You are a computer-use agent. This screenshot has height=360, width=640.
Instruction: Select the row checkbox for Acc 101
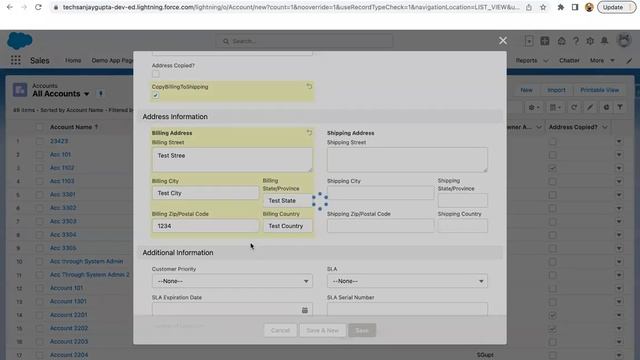[x=39, y=155]
